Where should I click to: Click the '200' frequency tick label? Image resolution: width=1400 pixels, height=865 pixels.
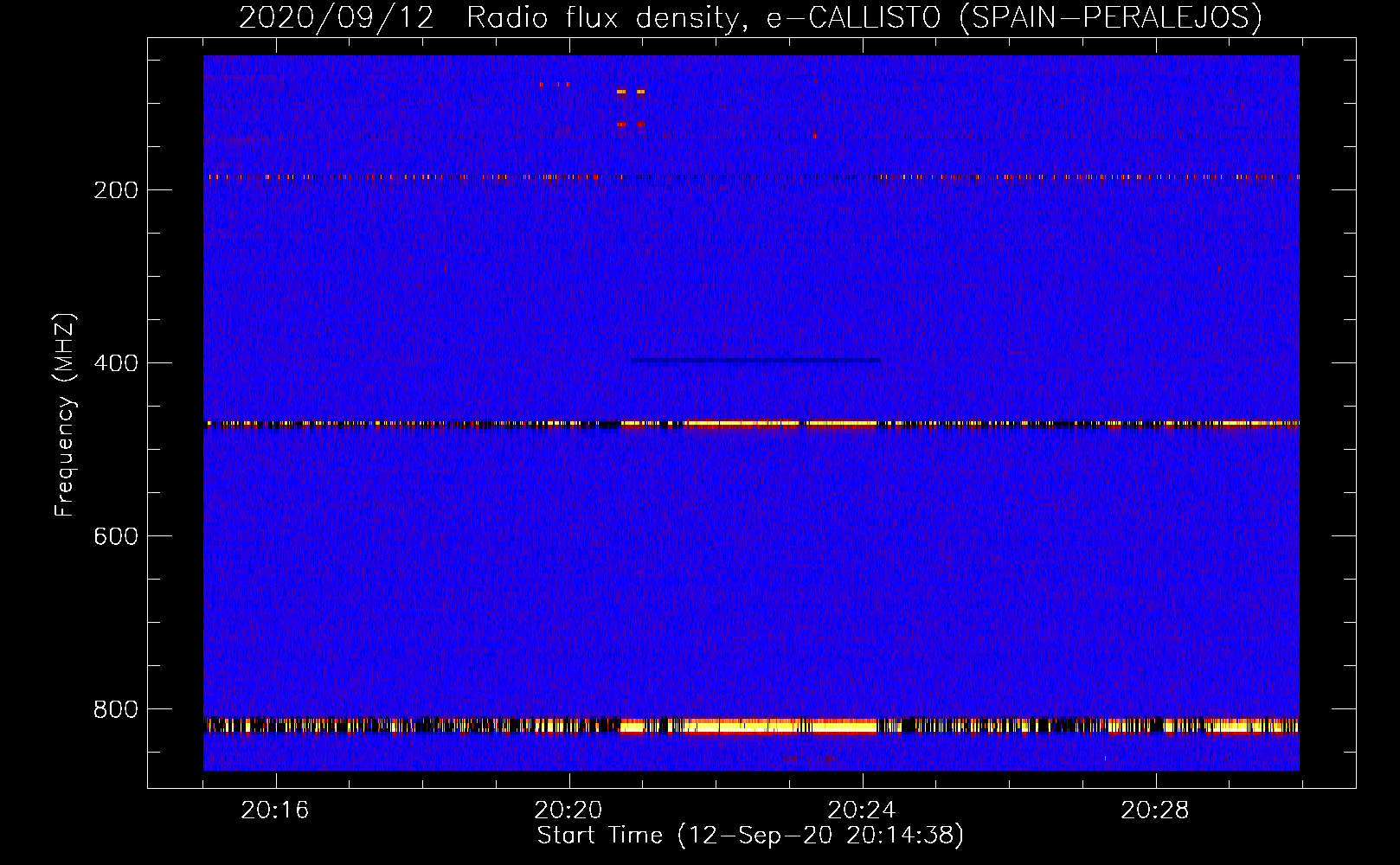pyautogui.click(x=116, y=190)
